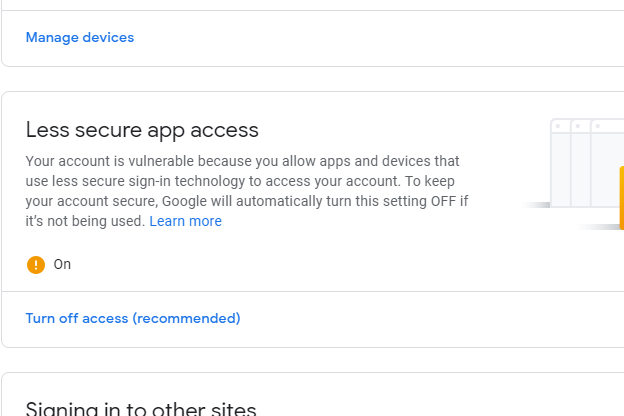Click the 'Your account is vulnerable' paragraph
This screenshot has height=416, width=624.
[x=247, y=191]
